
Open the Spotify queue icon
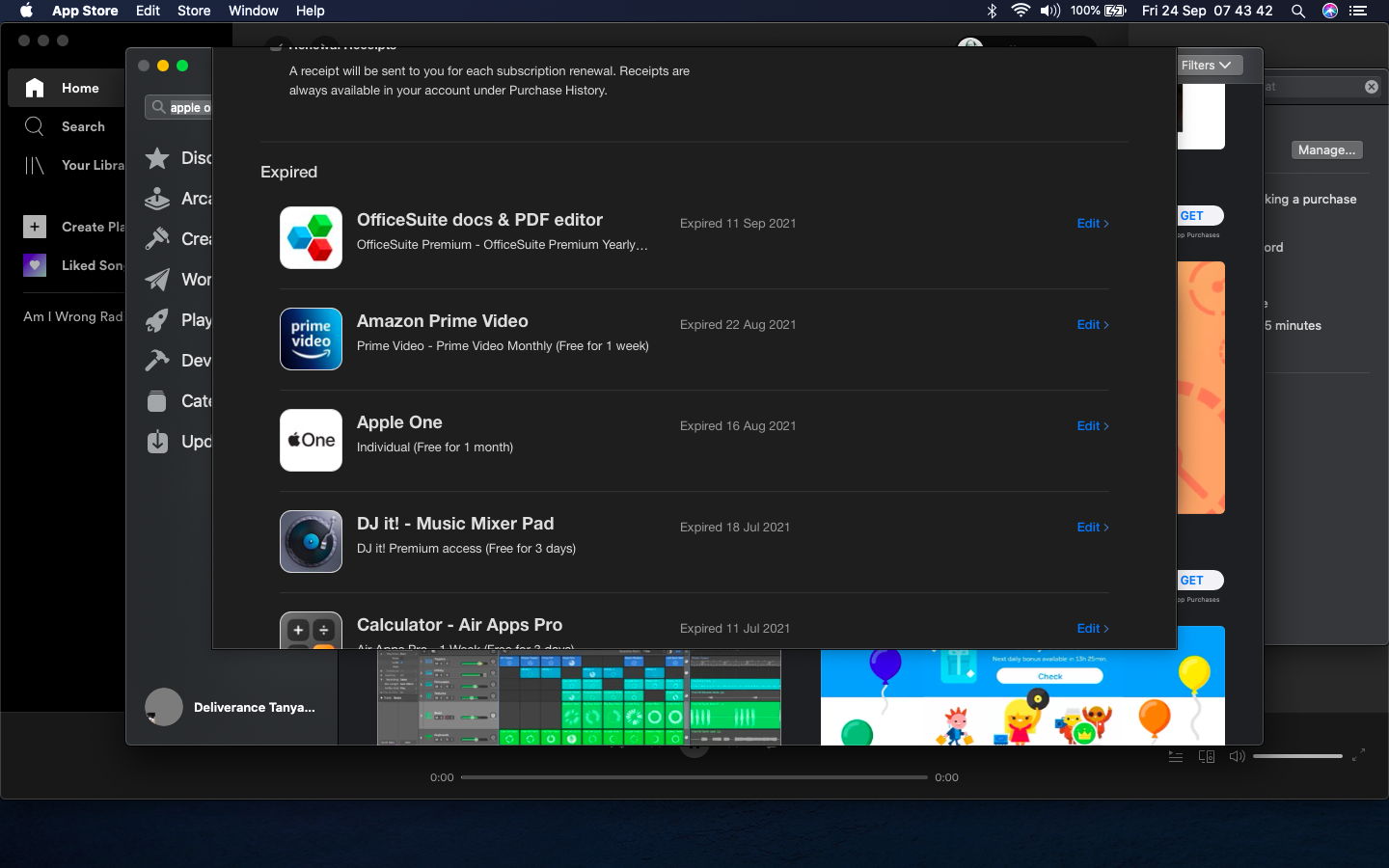1176,757
